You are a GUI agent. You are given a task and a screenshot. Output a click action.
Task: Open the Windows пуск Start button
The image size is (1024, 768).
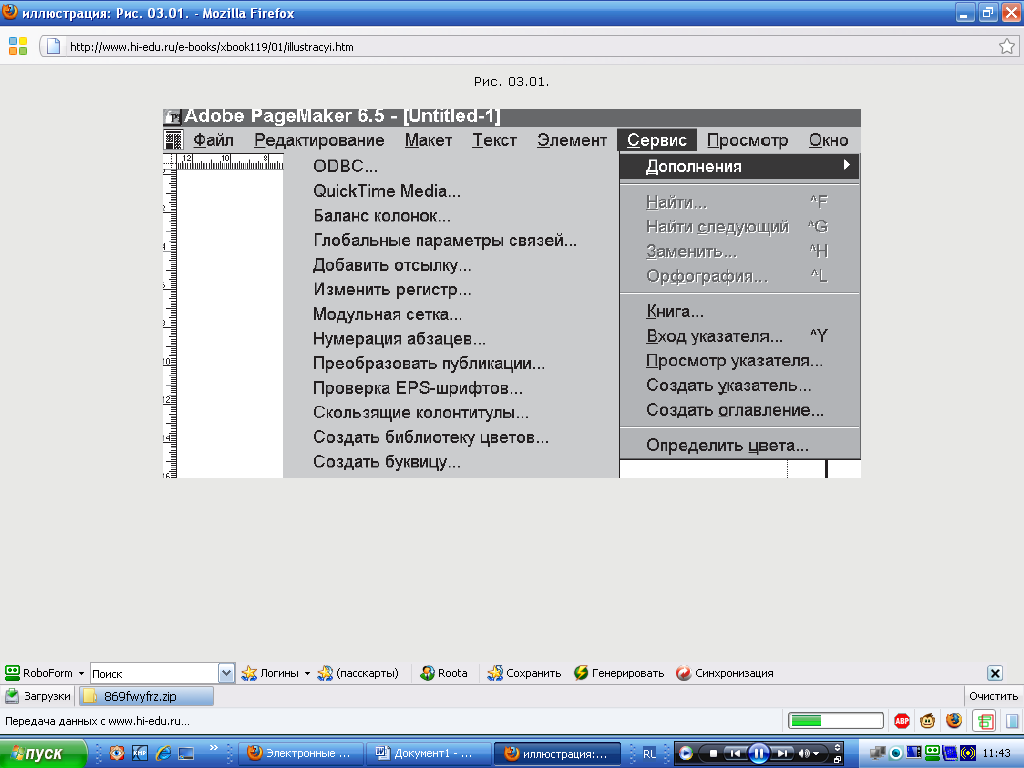[x=43, y=754]
